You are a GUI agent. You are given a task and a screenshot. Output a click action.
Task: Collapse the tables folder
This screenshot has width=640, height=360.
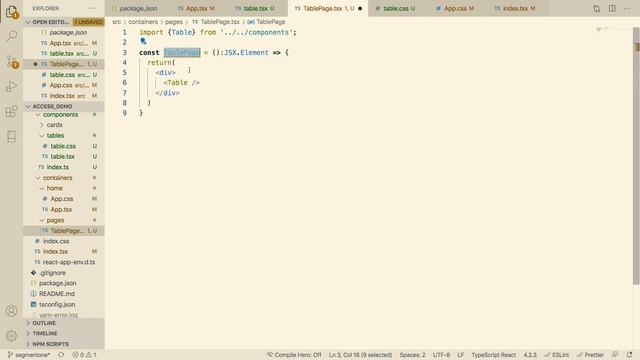(x=64, y=135)
